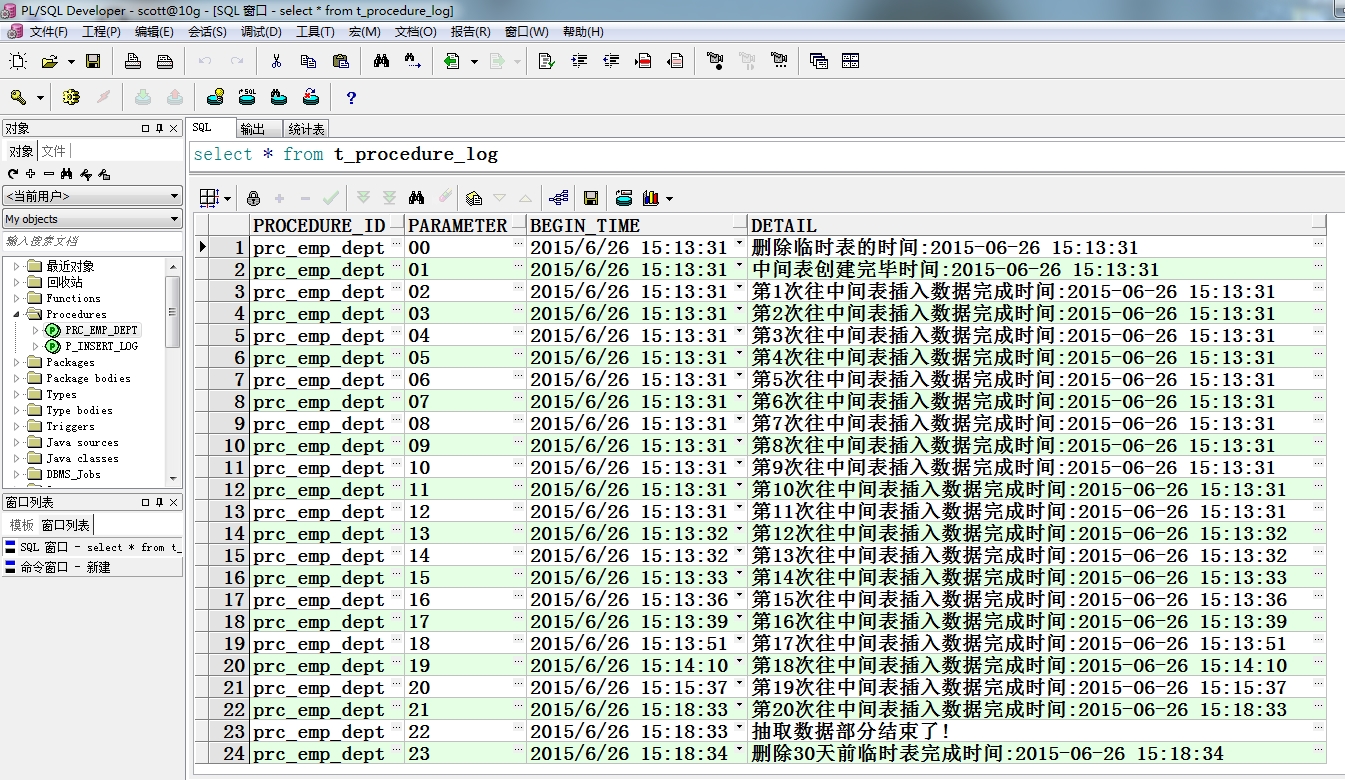Image resolution: width=1345 pixels, height=780 pixels.
Task: Click the Refresh objects icon in object browser
Action: (x=13, y=174)
